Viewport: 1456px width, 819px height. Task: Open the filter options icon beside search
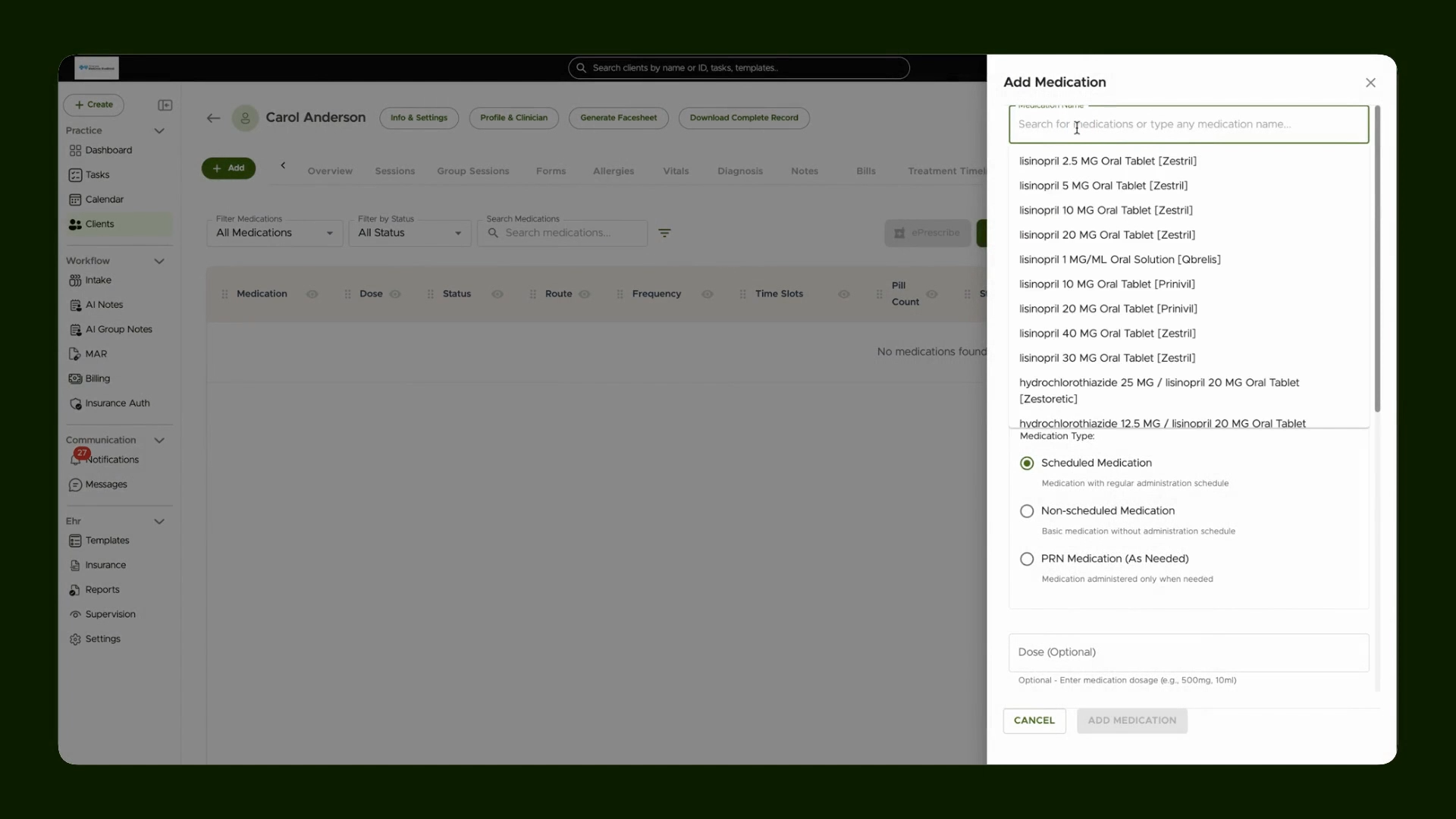[x=664, y=234]
